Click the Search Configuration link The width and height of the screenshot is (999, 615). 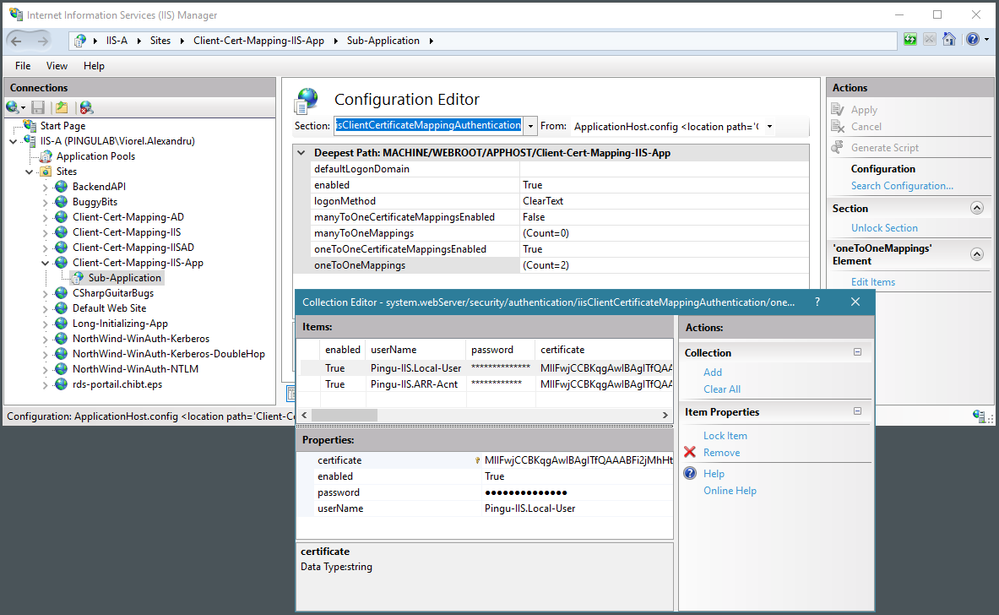(902, 185)
